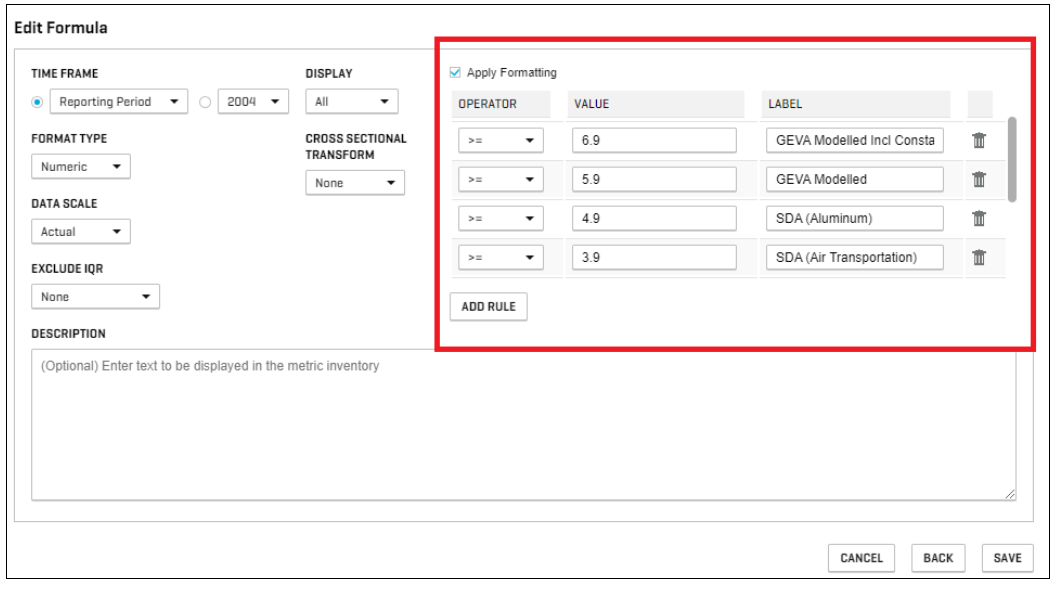Open the Data Scale Actual dropdown
This screenshot has width=1060, height=592.
pos(80,232)
